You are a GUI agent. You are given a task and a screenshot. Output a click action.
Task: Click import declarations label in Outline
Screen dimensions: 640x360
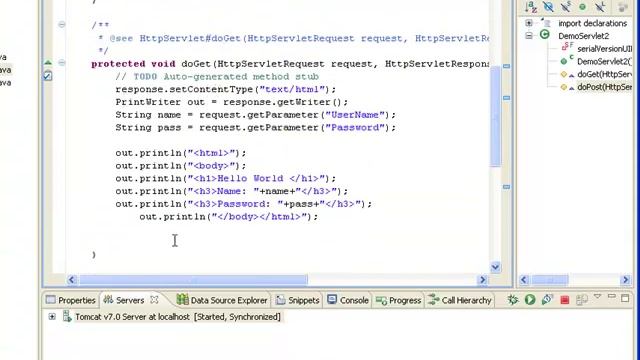coord(592,23)
